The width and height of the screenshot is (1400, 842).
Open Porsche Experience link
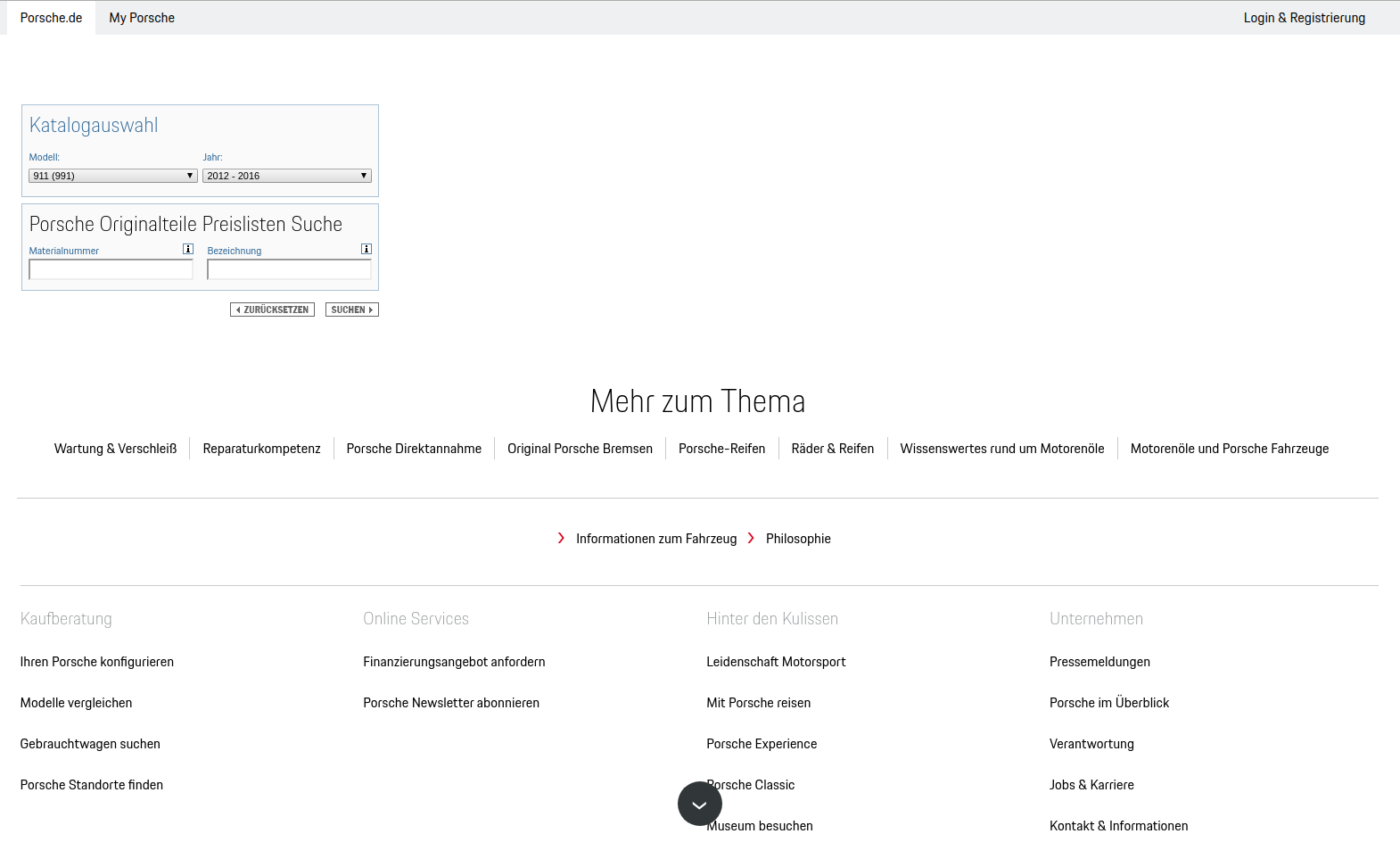click(x=762, y=744)
